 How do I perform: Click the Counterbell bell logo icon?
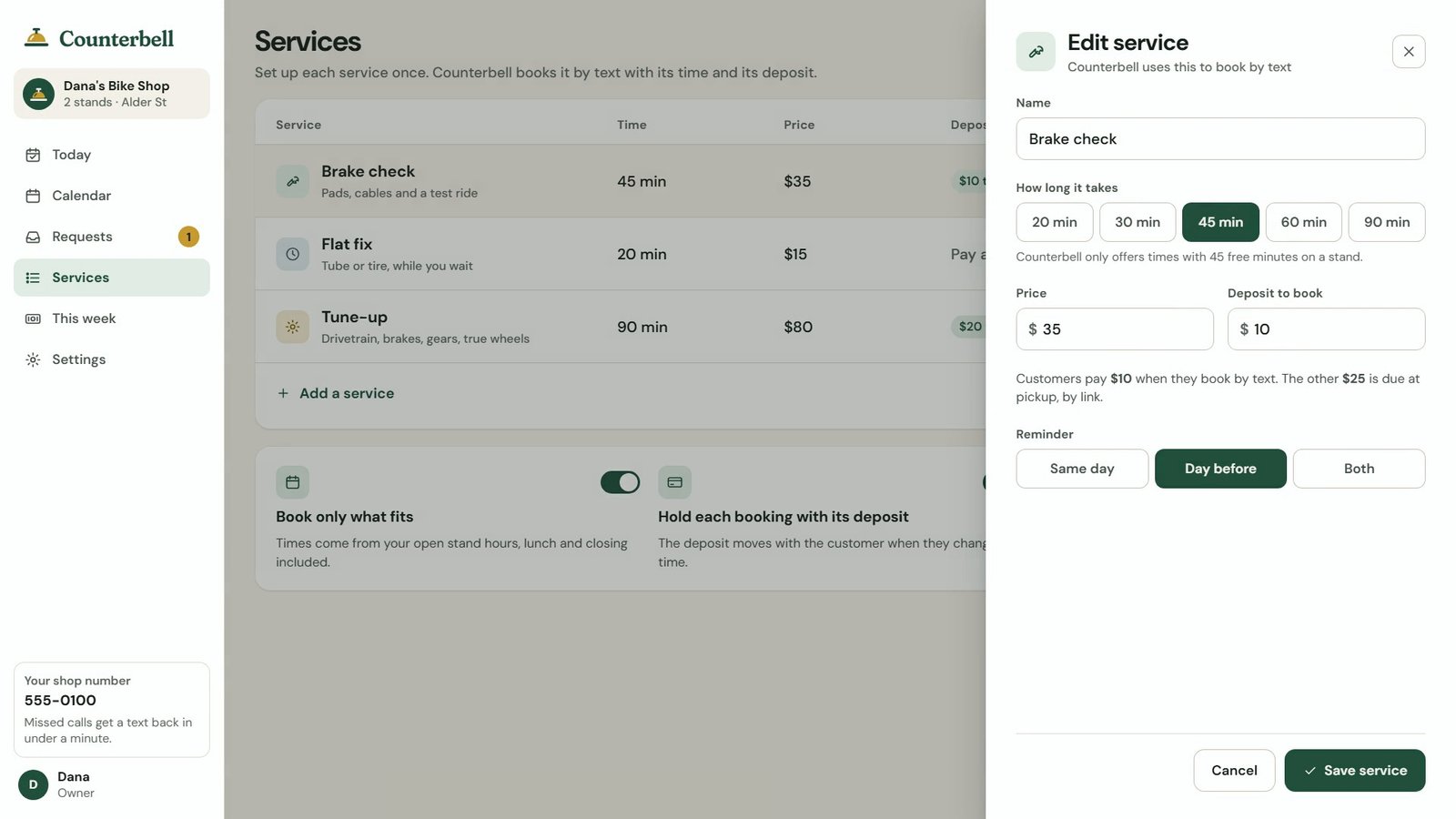(36, 37)
